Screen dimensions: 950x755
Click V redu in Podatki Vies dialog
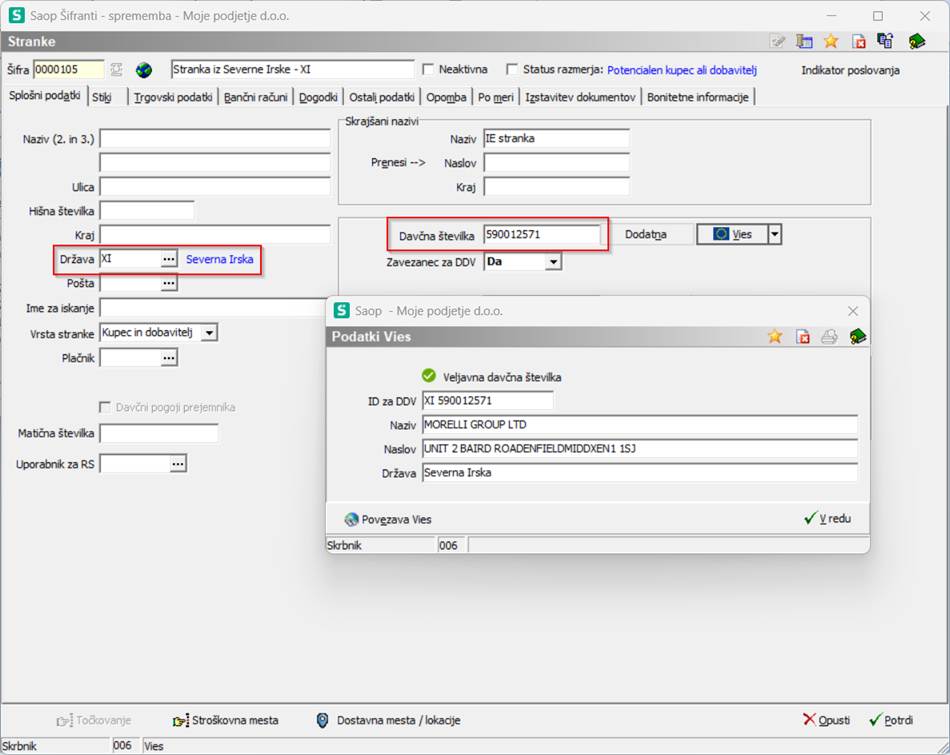[x=828, y=519]
